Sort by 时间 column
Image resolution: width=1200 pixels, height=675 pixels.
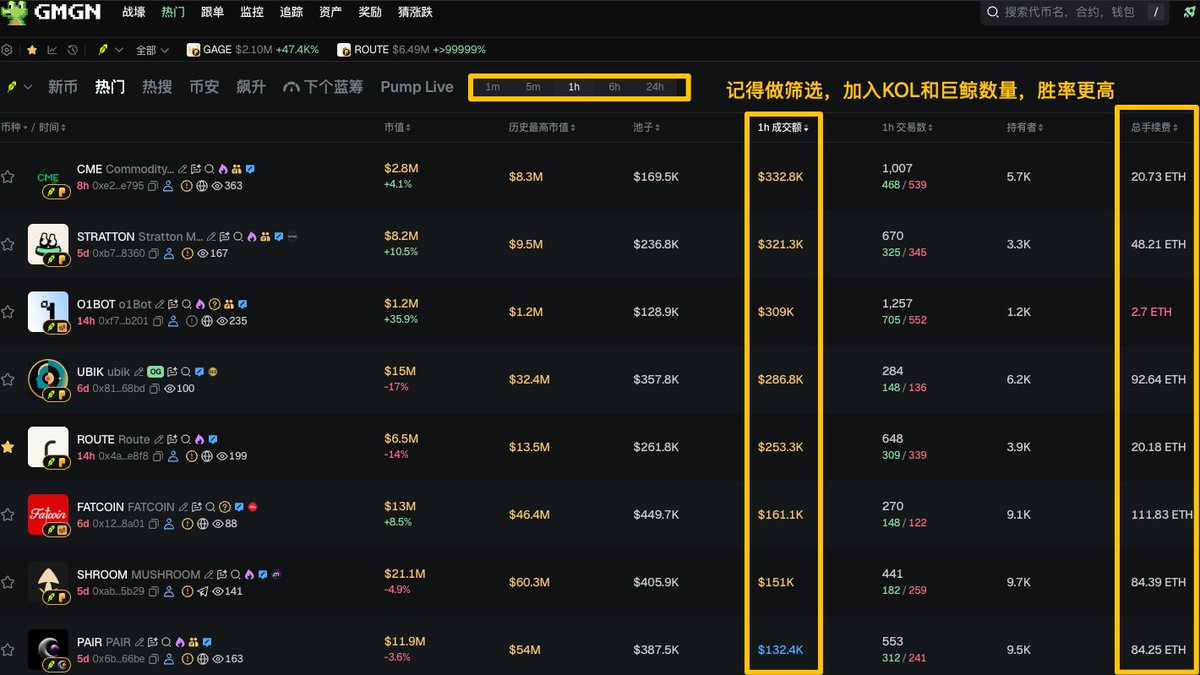point(53,128)
